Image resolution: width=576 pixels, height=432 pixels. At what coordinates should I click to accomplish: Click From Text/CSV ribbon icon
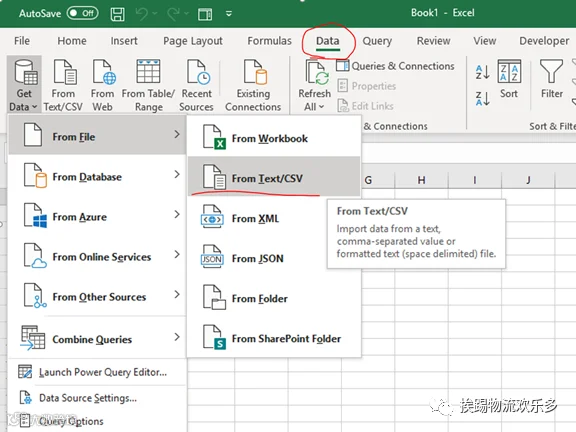pyautogui.click(x=63, y=85)
